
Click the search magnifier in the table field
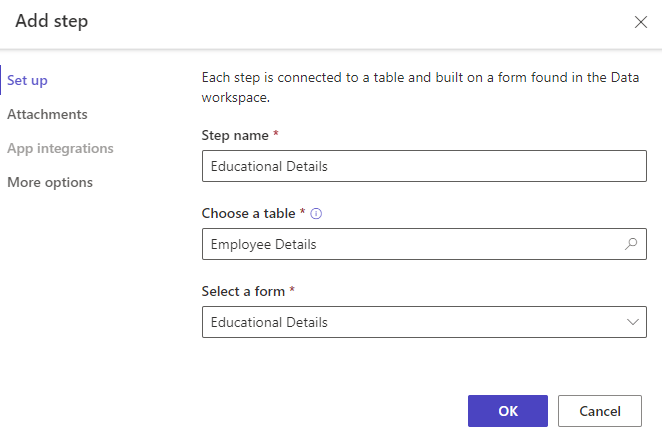click(x=631, y=243)
